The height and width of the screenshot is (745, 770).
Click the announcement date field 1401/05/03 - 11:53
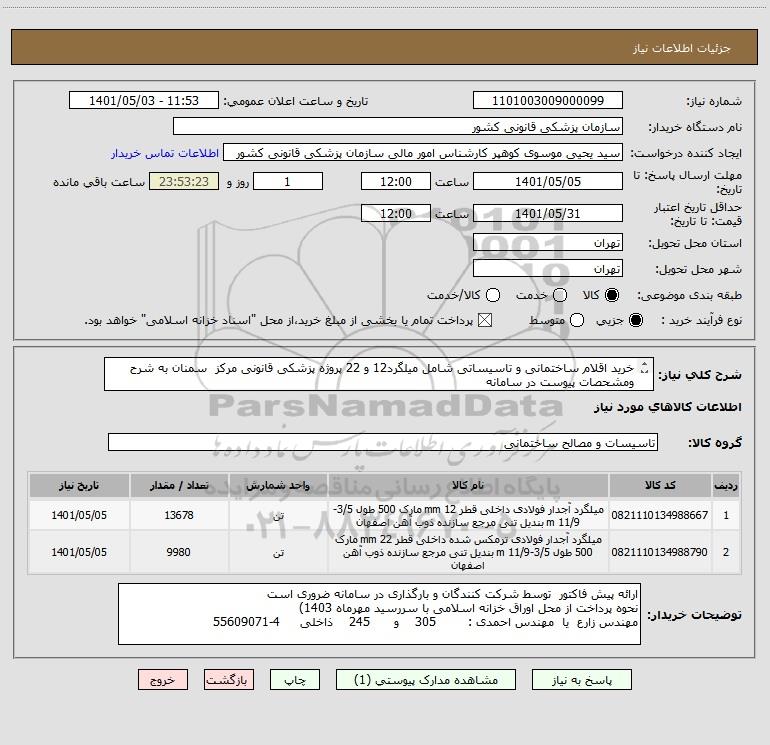(x=144, y=100)
